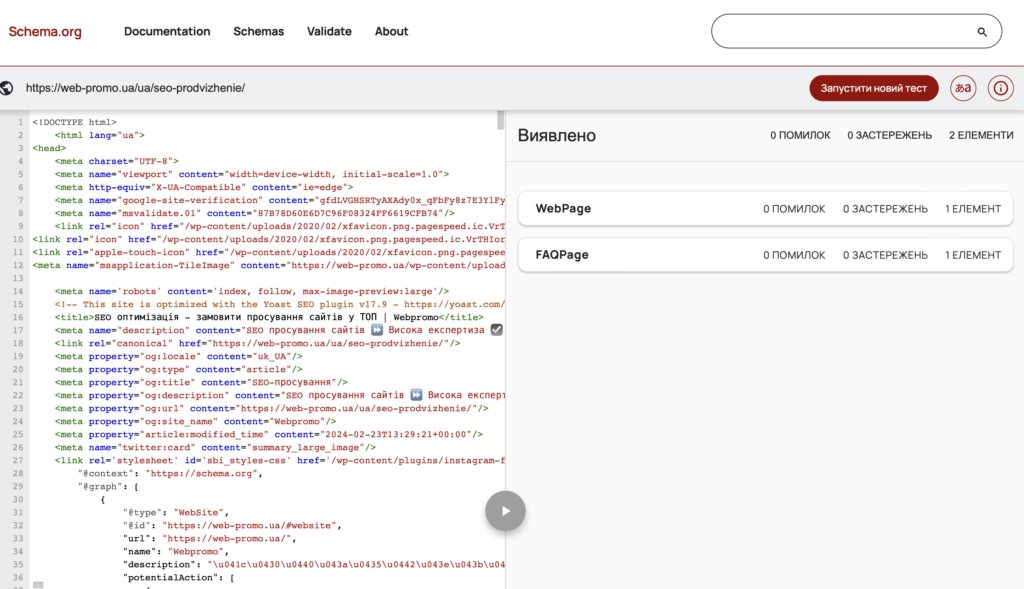1024x589 pixels.
Task: Click the 'Запустити новий тест' button
Action: (873, 88)
